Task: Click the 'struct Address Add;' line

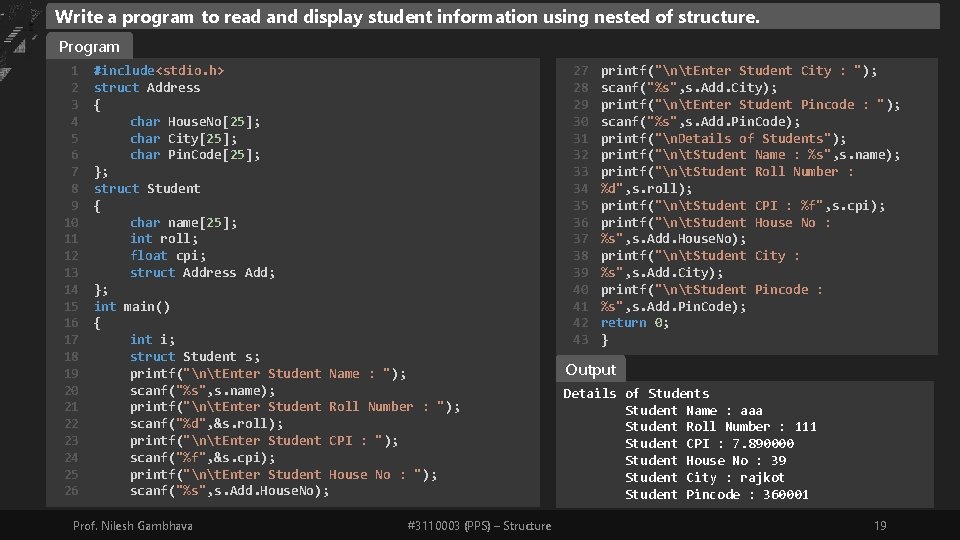Action: pos(202,272)
